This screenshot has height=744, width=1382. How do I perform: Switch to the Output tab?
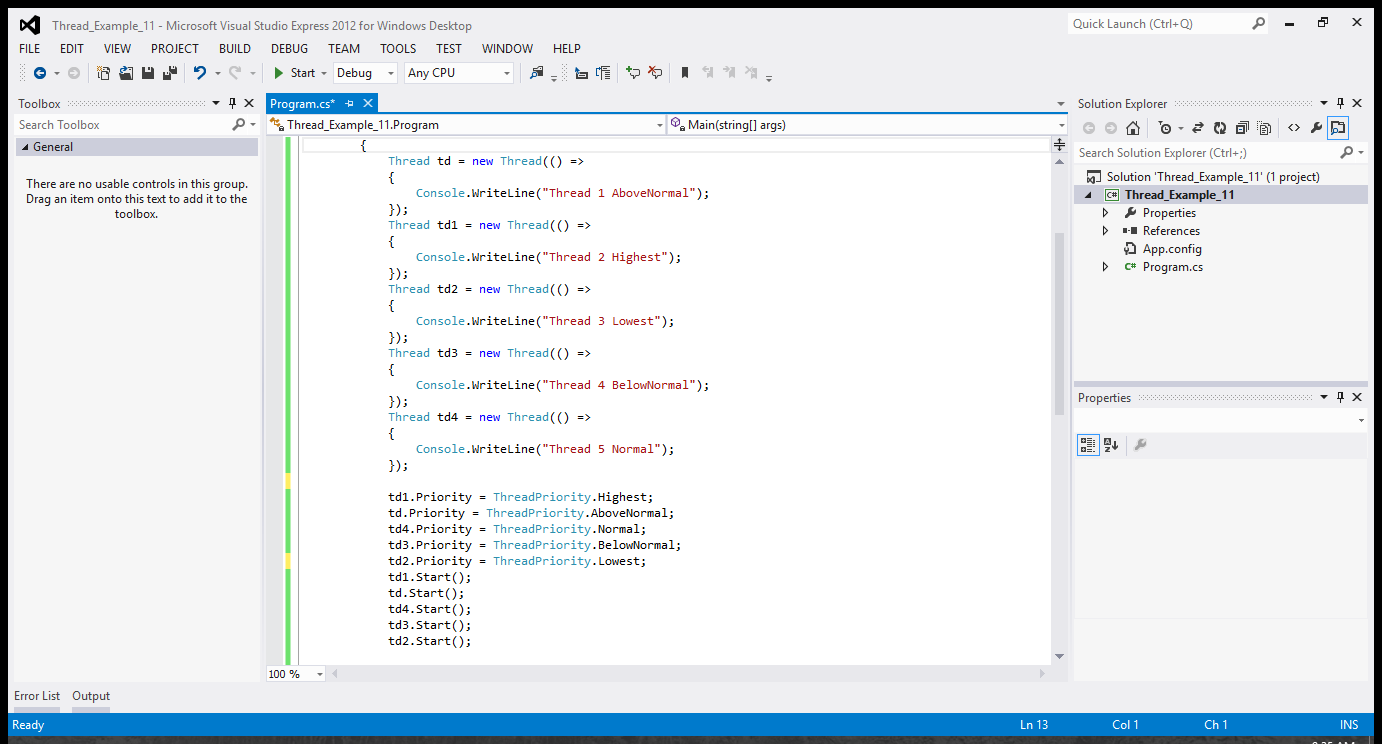click(x=91, y=696)
